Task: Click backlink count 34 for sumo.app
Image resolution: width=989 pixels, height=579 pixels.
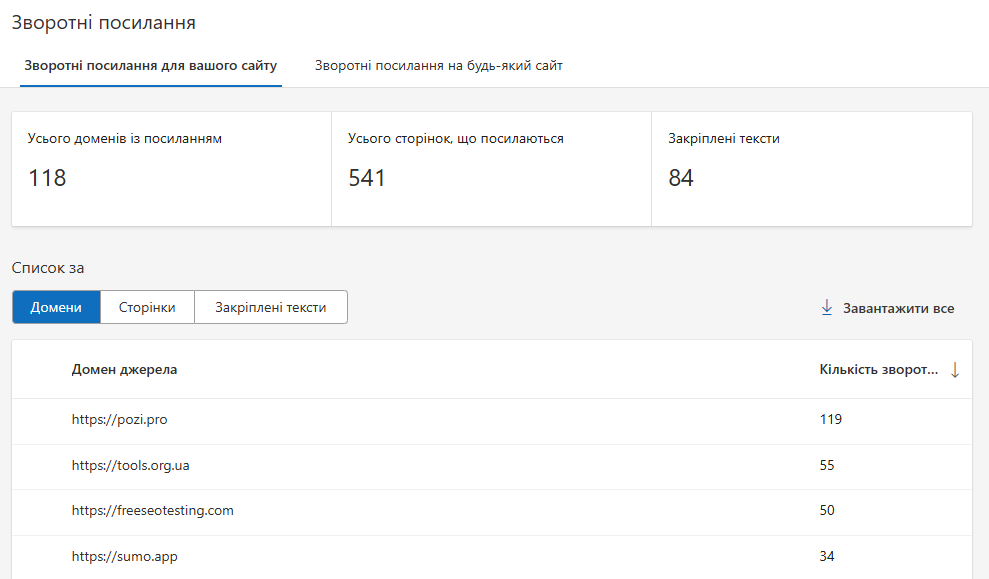Action: click(826, 557)
